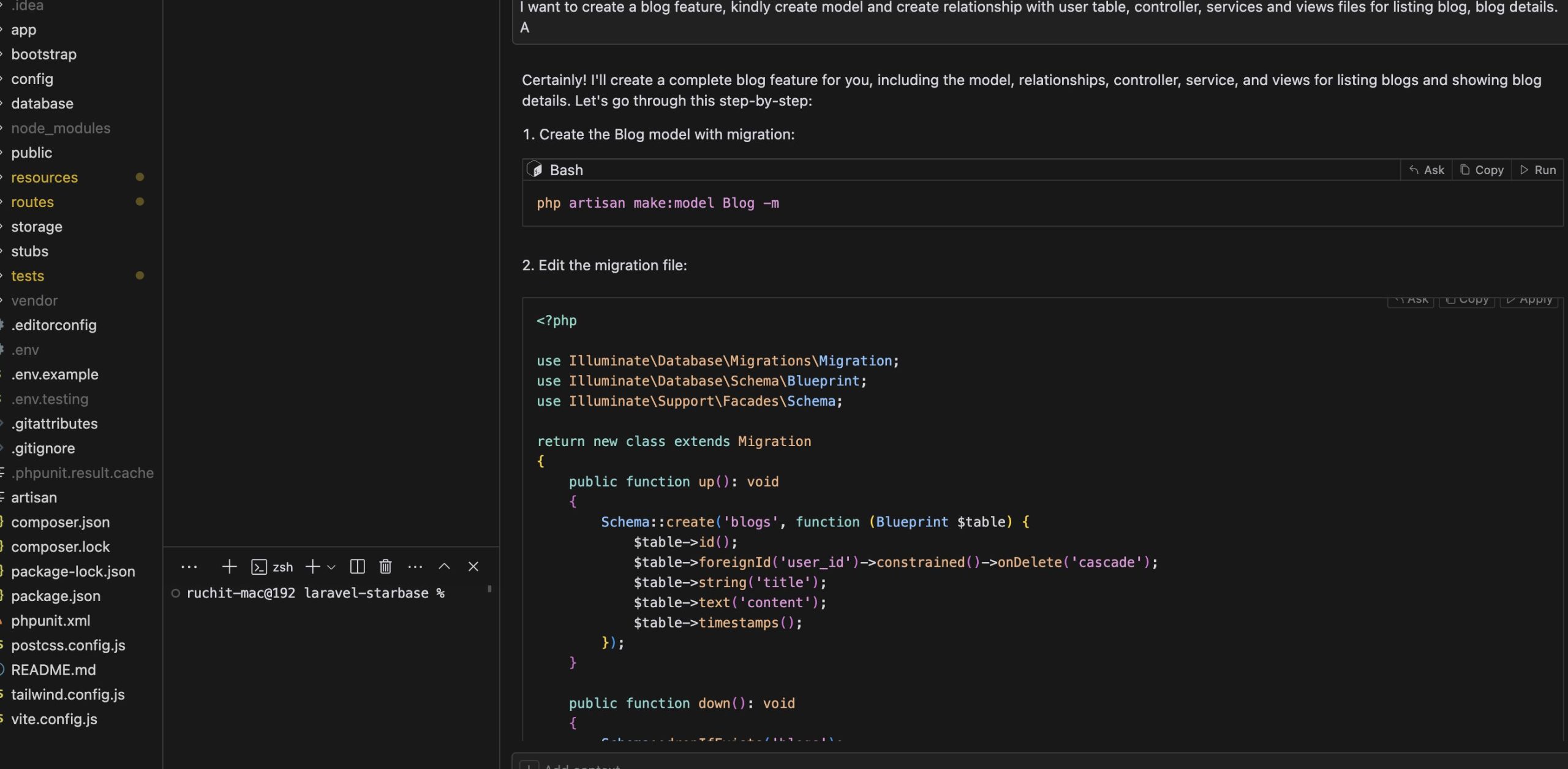Collapse the routes folder
This screenshot has height=769, width=1568.
[x=32, y=202]
